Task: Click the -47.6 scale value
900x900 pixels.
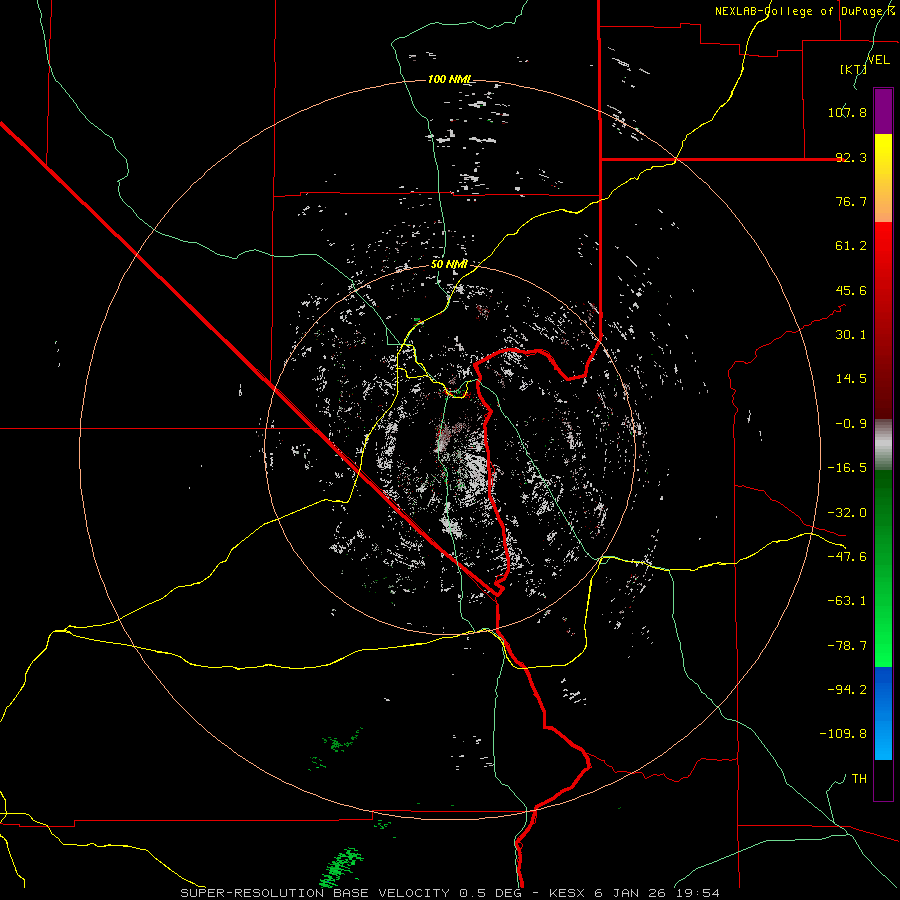Action: [x=847, y=557]
